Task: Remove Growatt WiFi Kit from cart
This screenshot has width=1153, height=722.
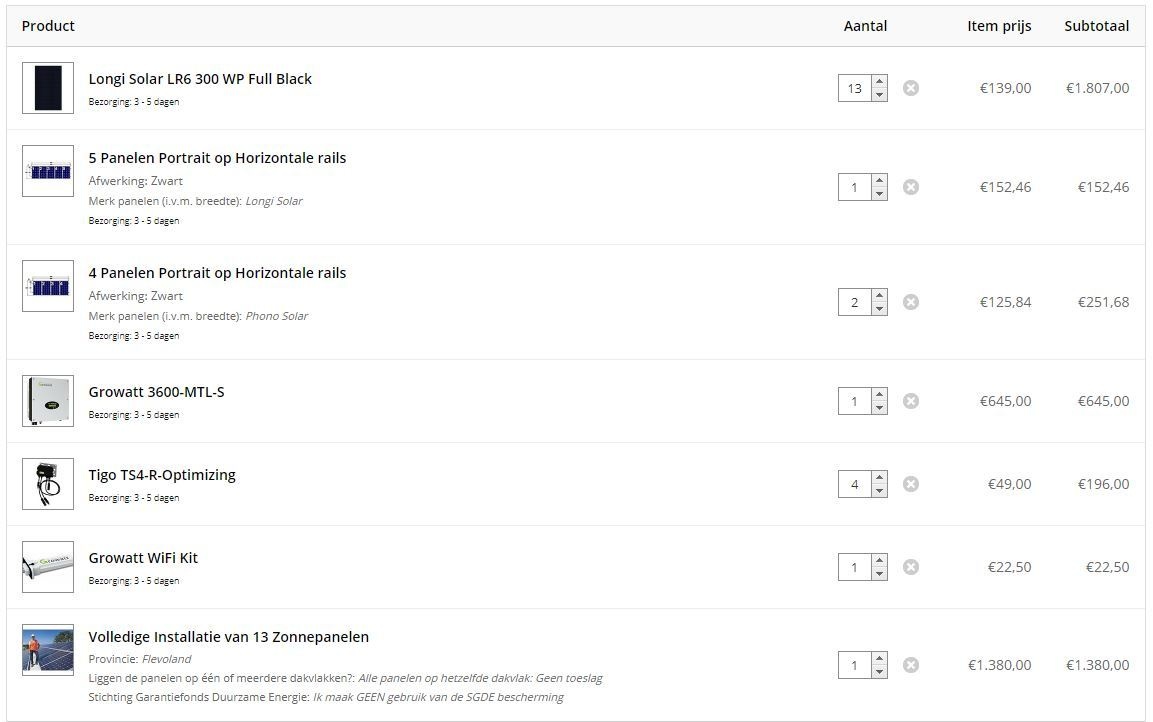Action: point(911,567)
